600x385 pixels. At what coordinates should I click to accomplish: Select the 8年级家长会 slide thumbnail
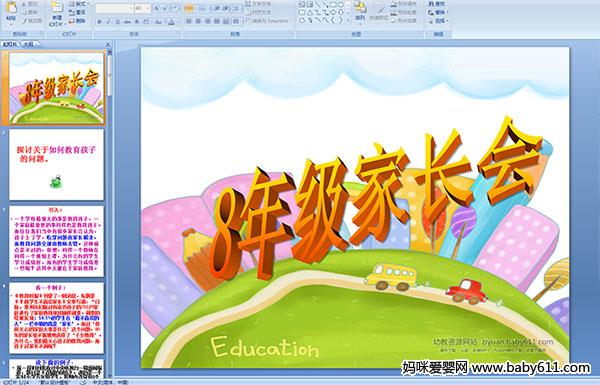tap(57, 88)
